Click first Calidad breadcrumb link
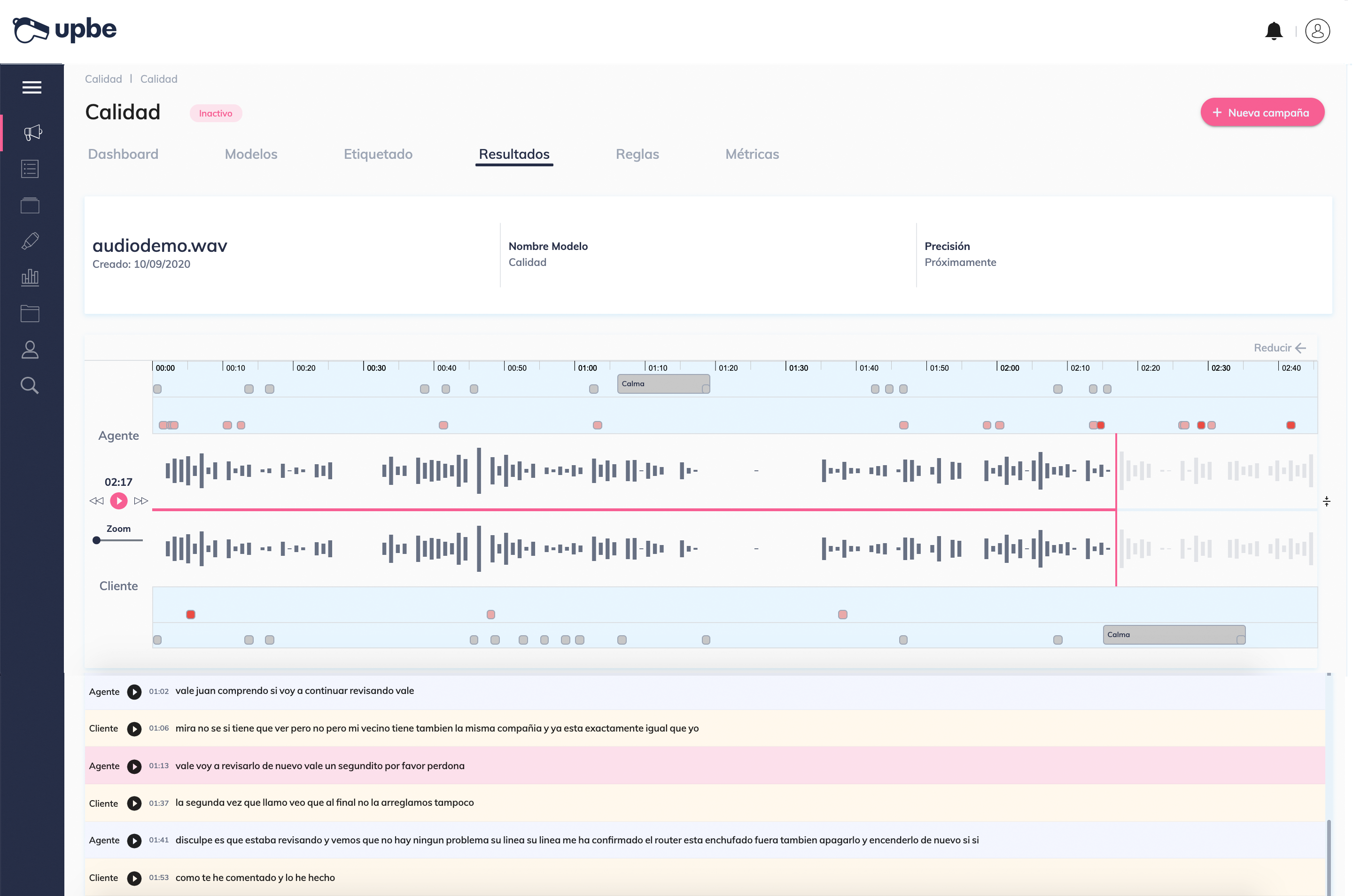 tap(103, 79)
